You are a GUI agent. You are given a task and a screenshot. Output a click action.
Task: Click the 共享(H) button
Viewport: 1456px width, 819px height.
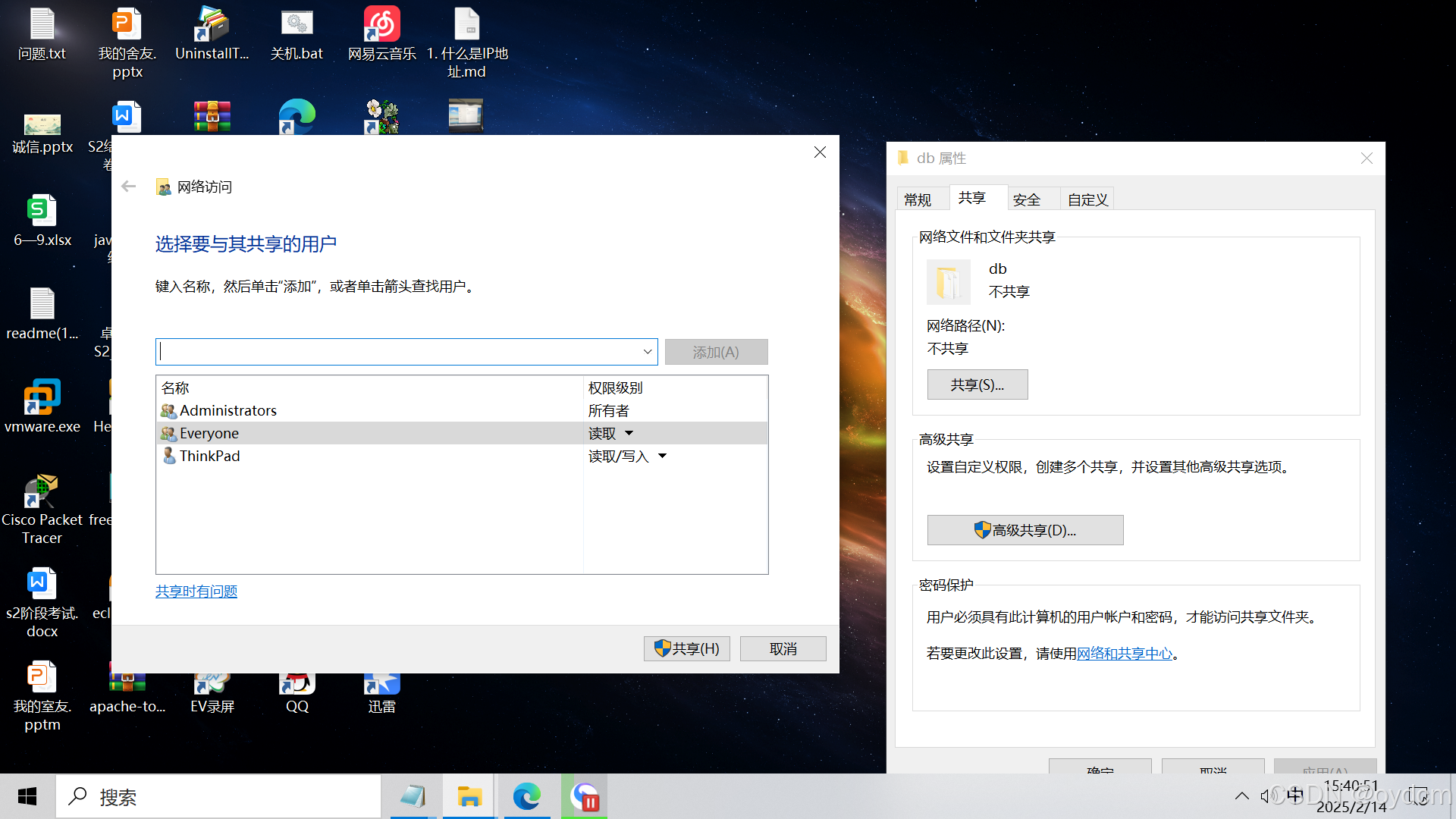(x=686, y=648)
